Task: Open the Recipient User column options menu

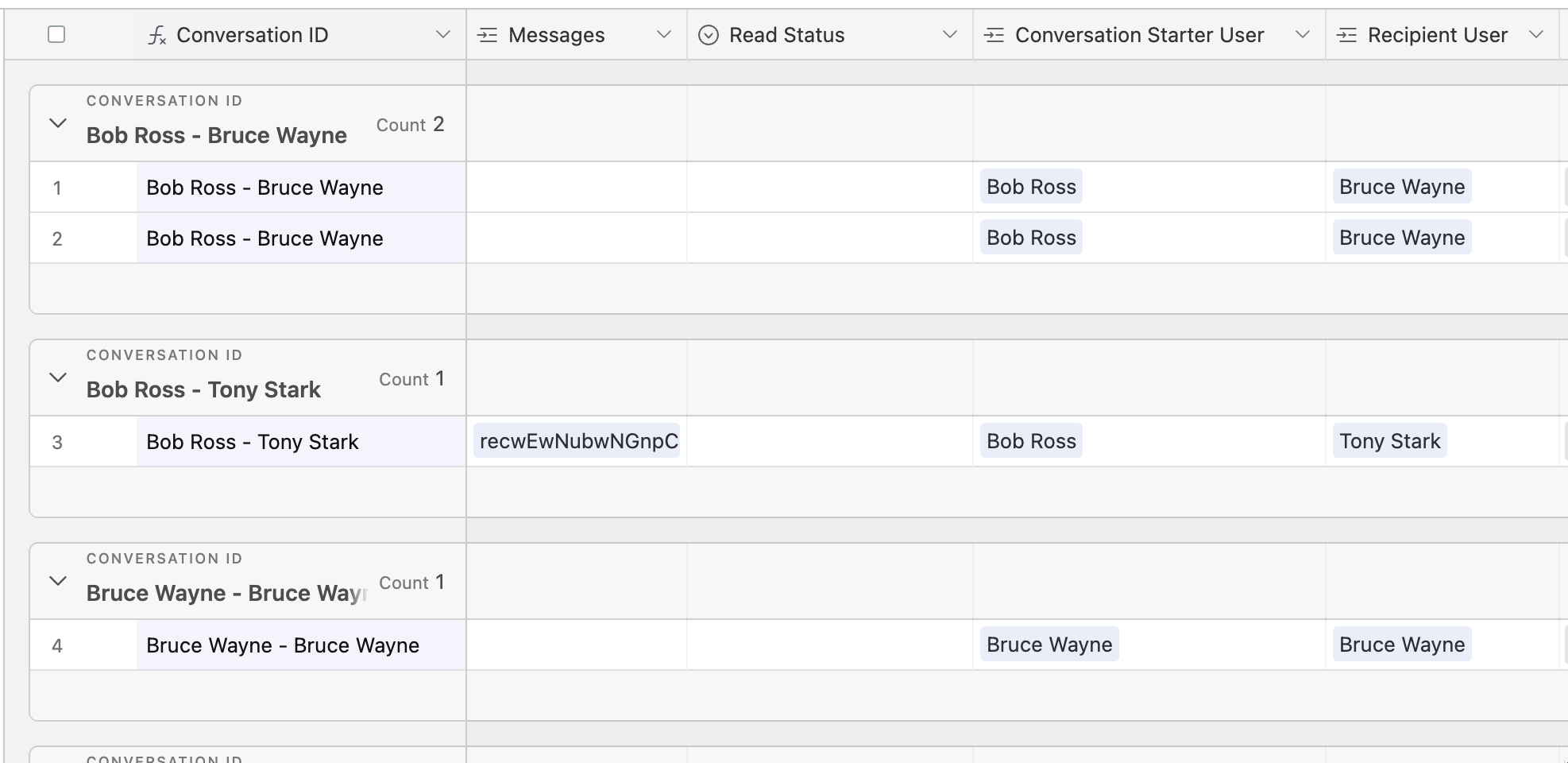Action: pyautogui.click(x=1536, y=35)
